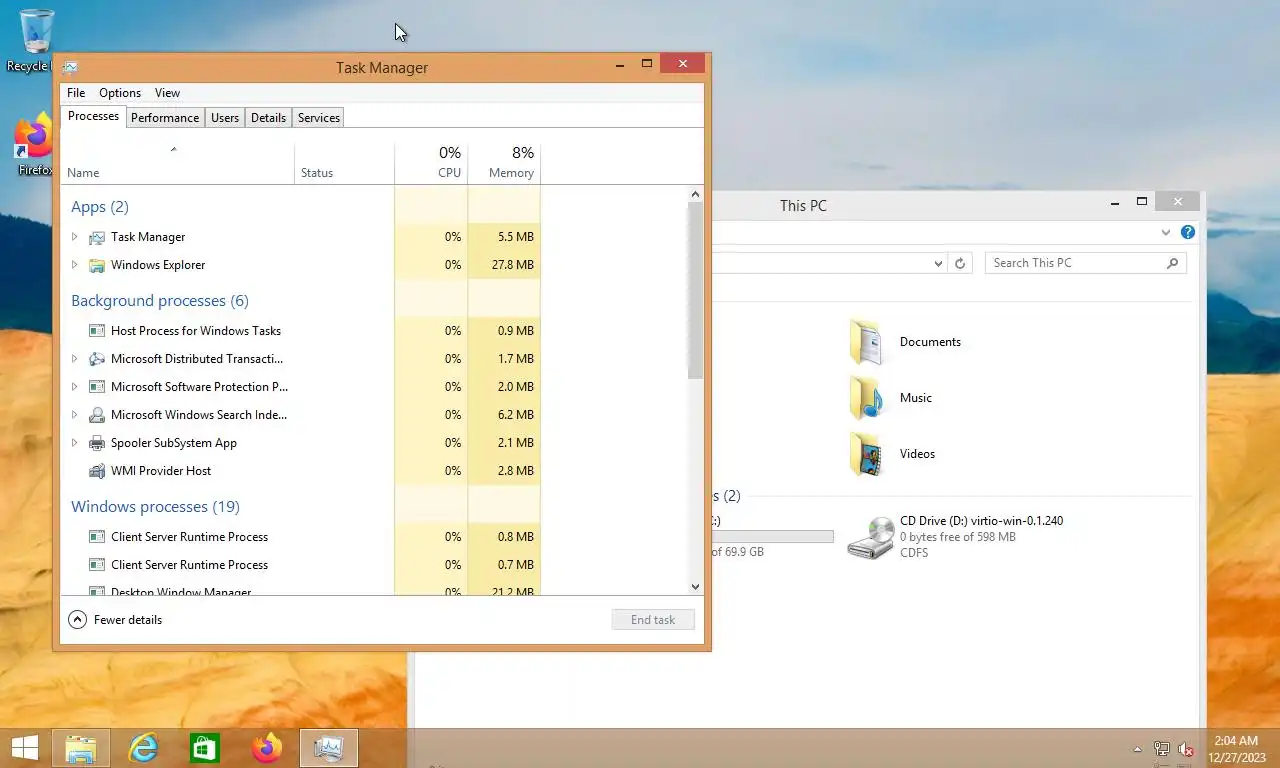
Task: Open the Windows Store taskbar icon
Action: (205, 748)
